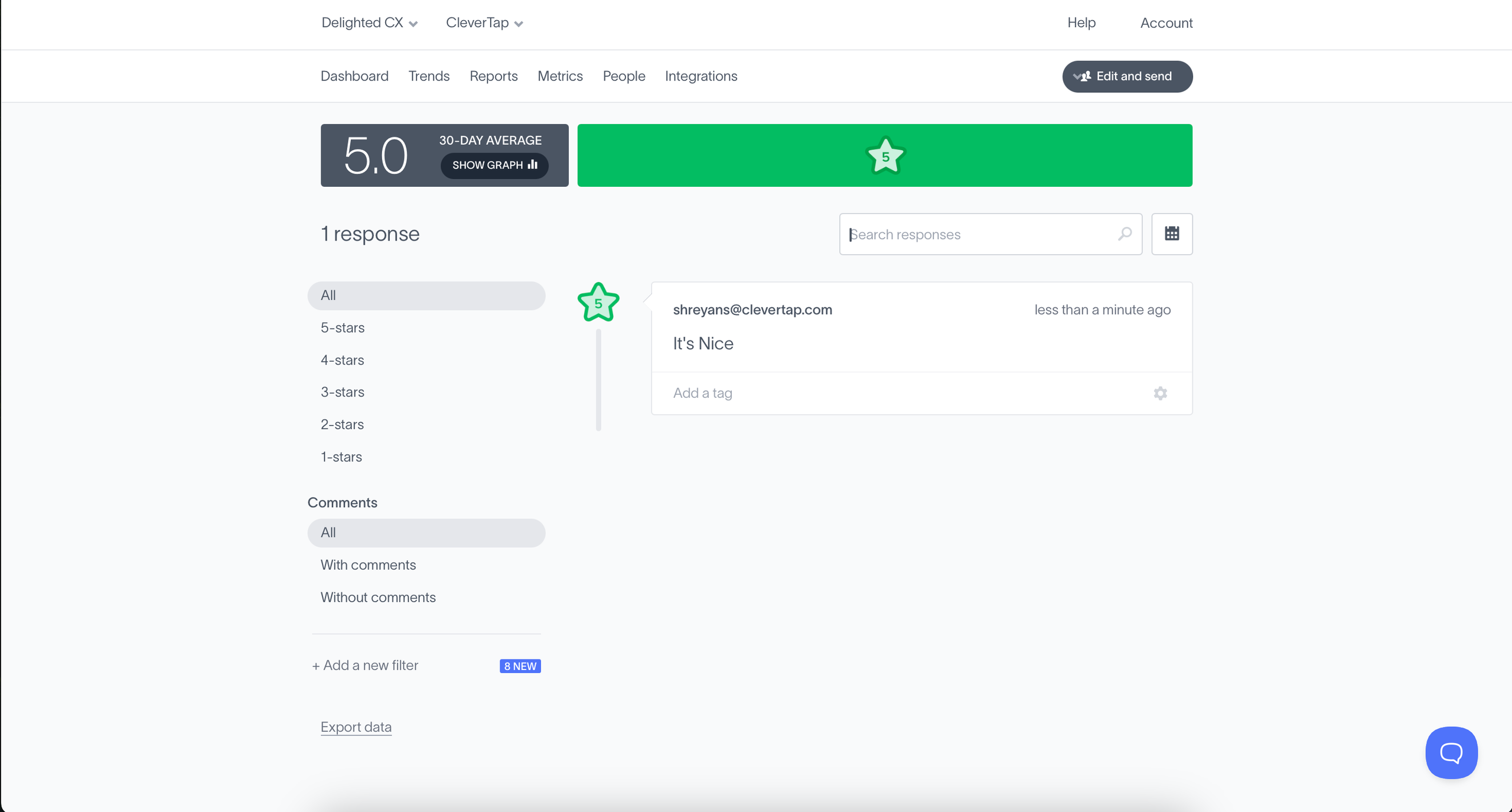
Task: Select Without comments filter
Action: [378, 597]
